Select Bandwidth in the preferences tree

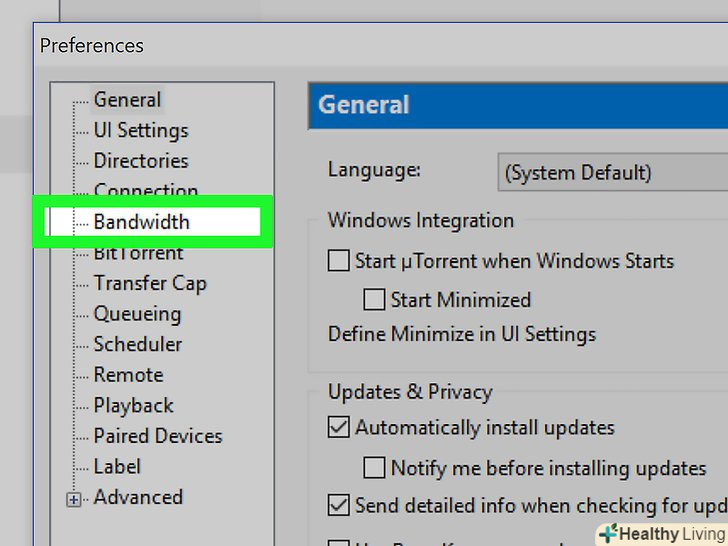[141, 222]
